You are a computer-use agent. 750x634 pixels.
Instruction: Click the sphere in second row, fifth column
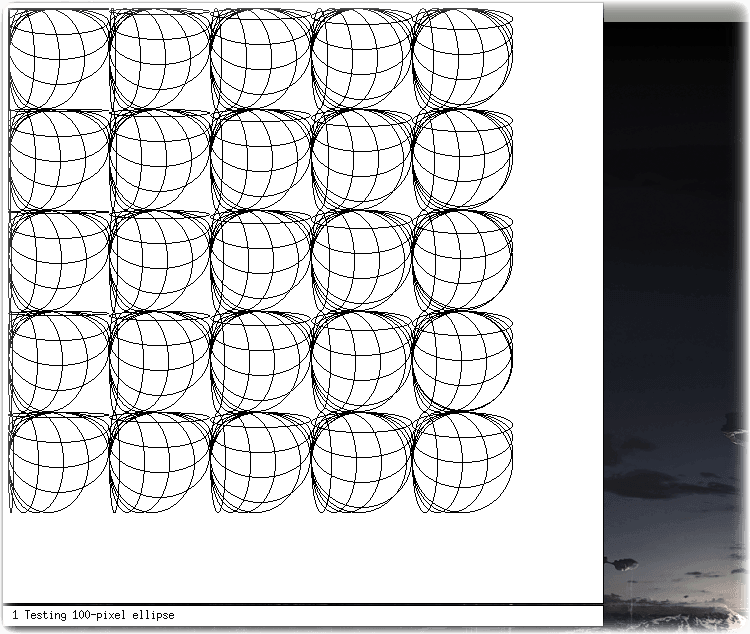463,160
